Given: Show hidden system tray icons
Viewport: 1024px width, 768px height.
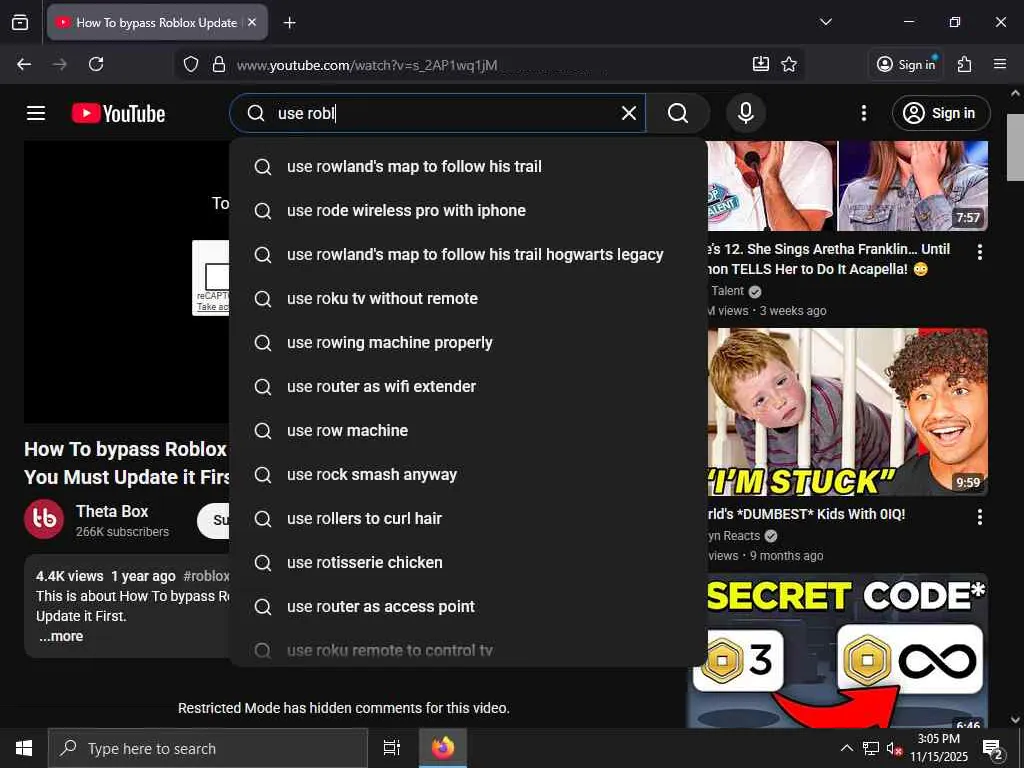Looking at the screenshot, I should point(846,748).
